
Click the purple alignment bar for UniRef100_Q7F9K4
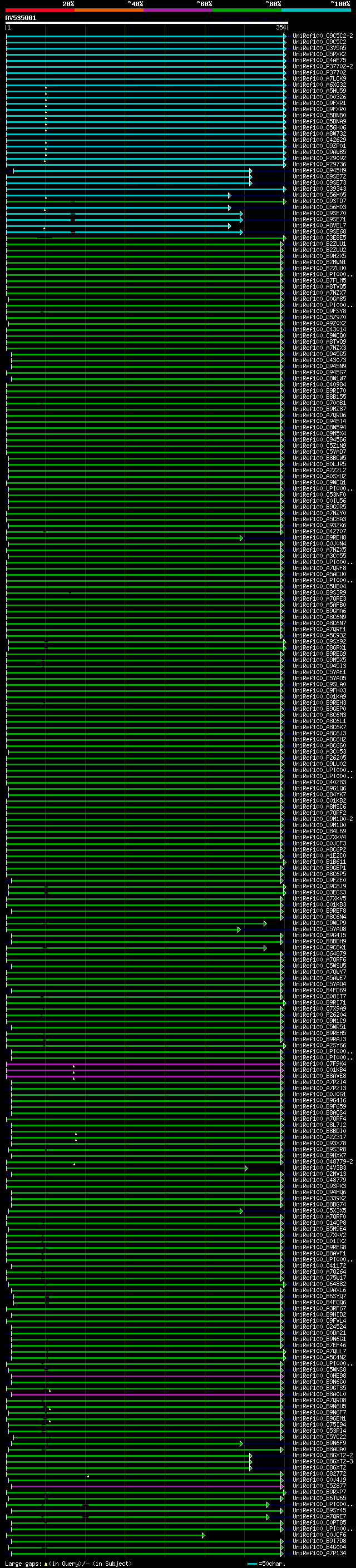(x=145, y=1064)
